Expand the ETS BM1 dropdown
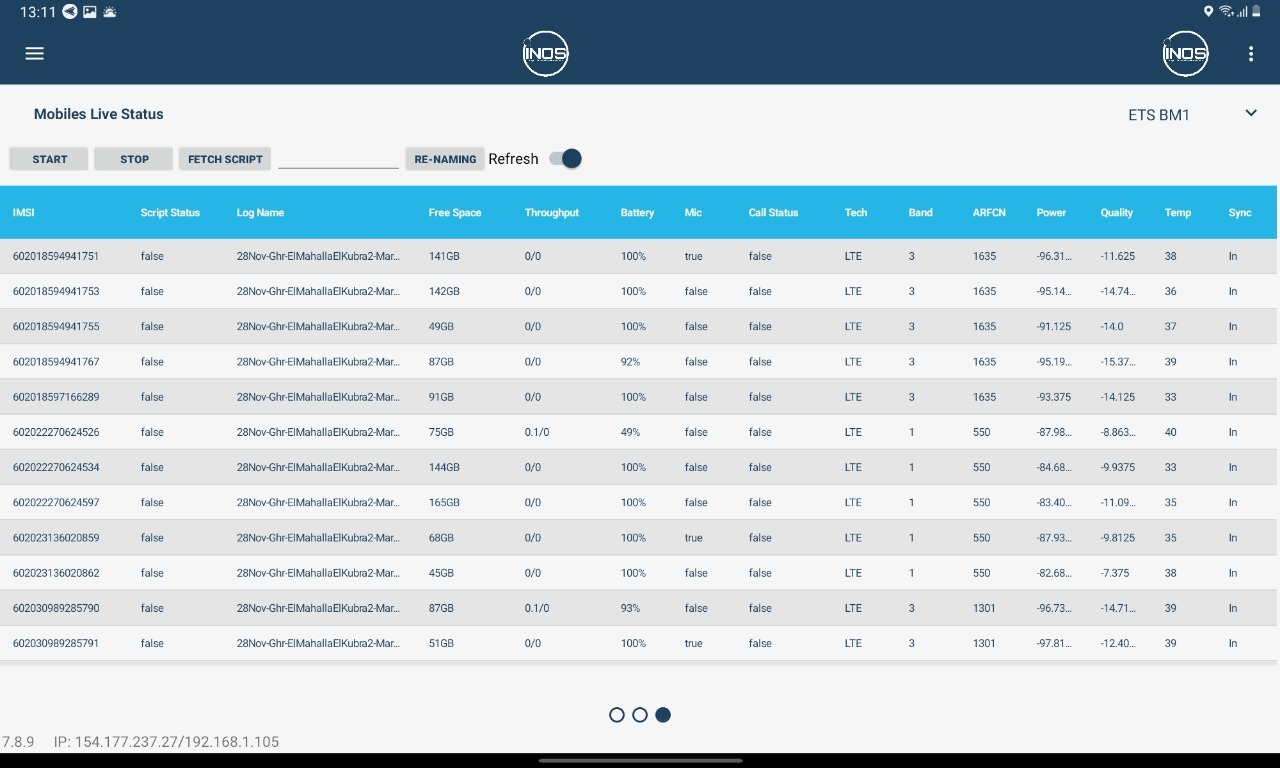The width and height of the screenshot is (1280, 768). pyautogui.click(x=1250, y=113)
